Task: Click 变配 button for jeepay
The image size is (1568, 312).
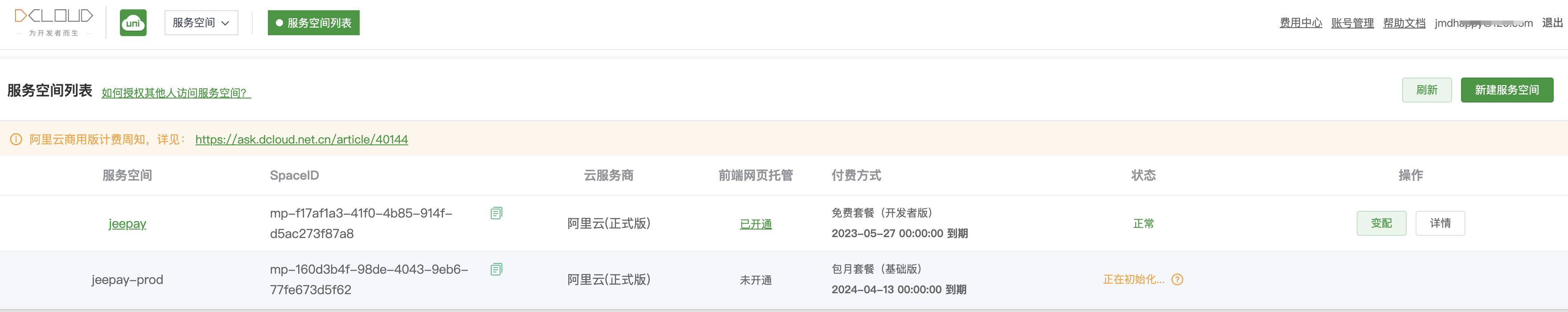Action: pyautogui.click(x=1381, y=223)
